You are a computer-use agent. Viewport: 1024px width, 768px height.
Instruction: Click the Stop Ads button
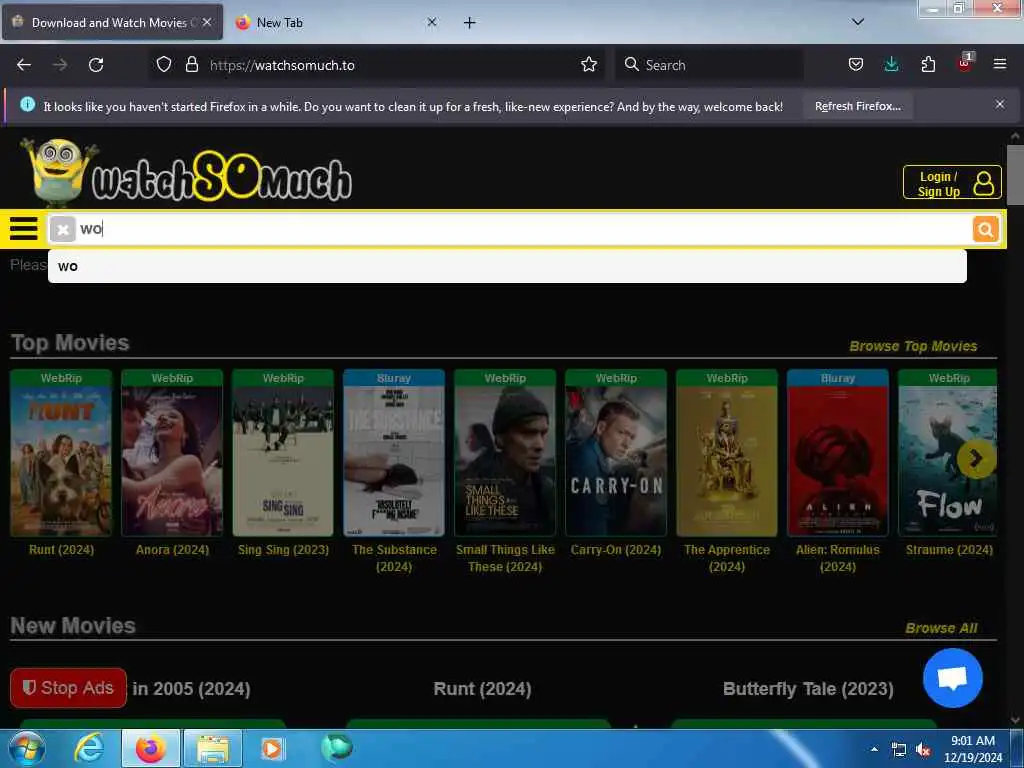[x=69, y=688]
